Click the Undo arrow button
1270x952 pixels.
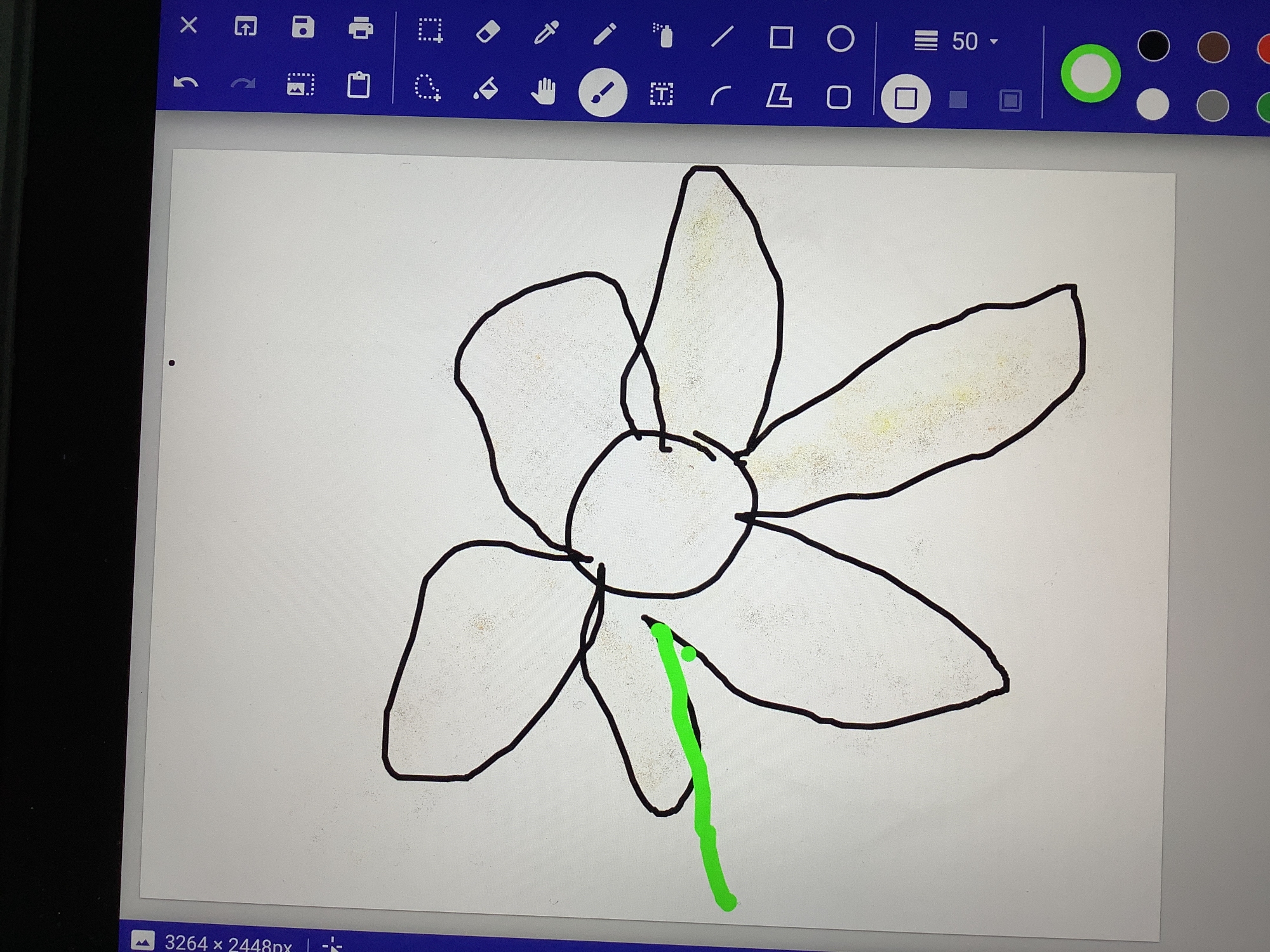185,83
